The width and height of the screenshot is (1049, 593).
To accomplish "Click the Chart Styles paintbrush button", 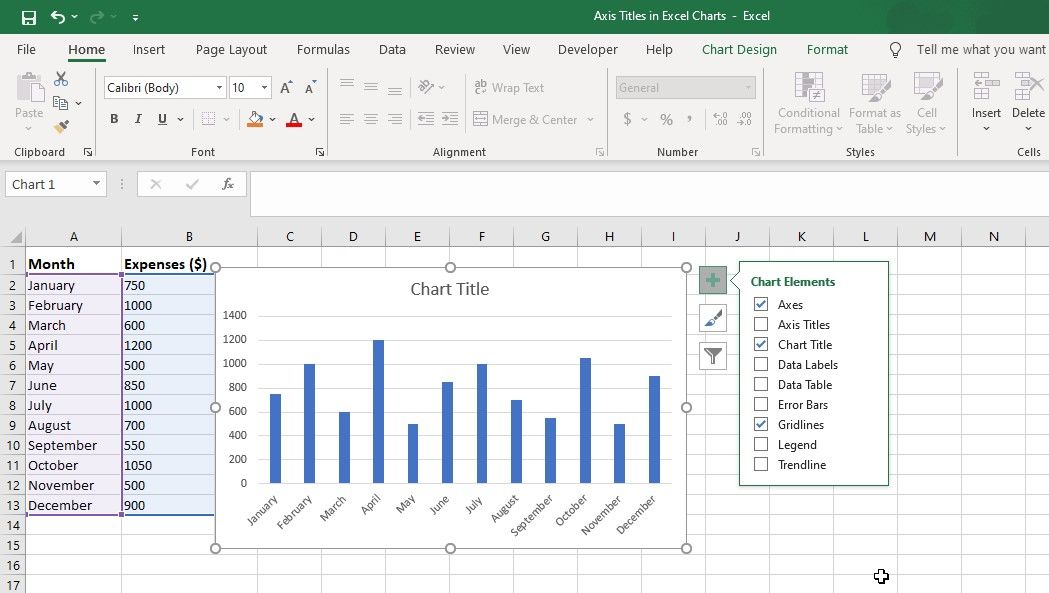I will [713, 319].
